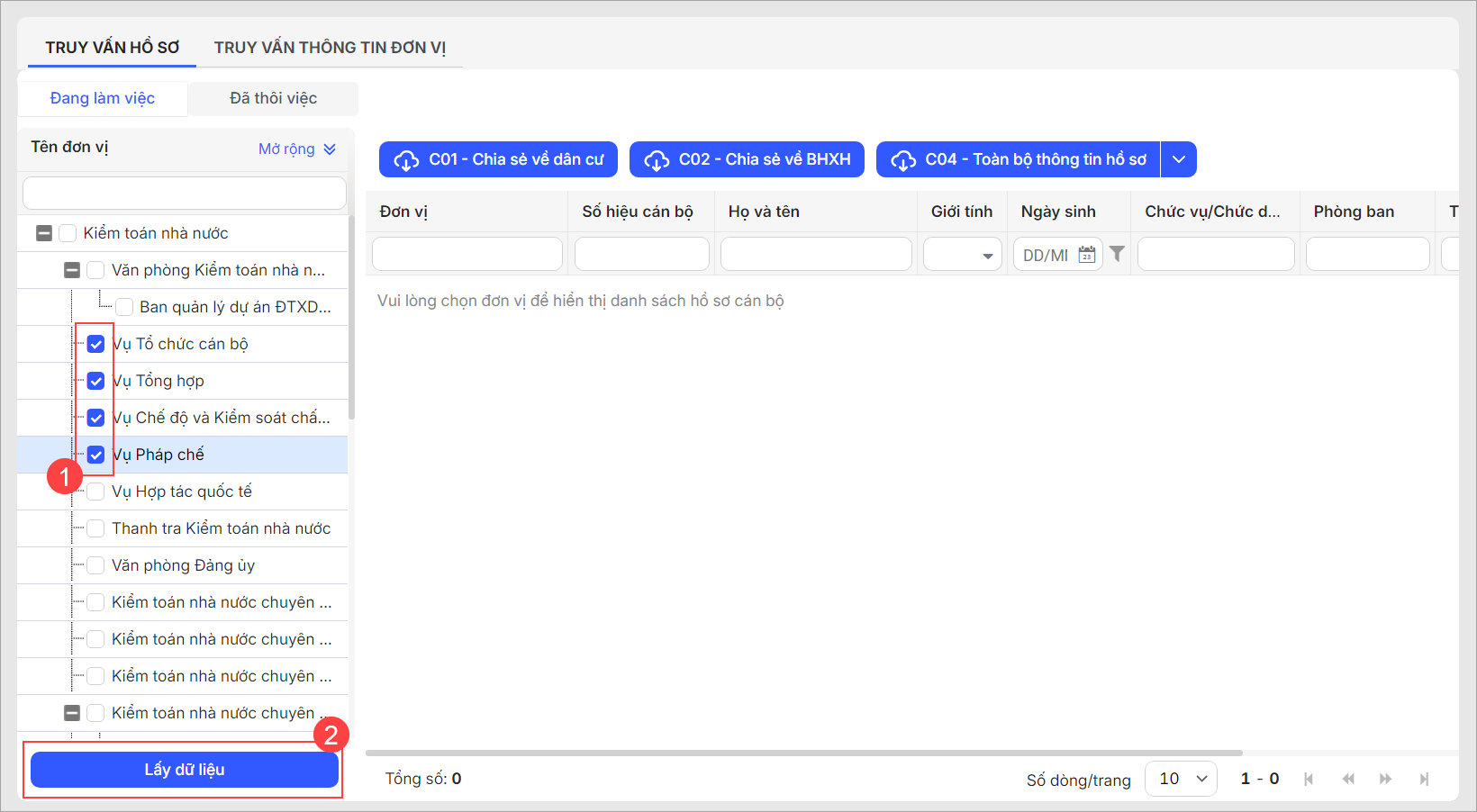Check the Vụ Hợp tác quốc tế checkbox
1477x812 pixels.
[x=96, y=492]
